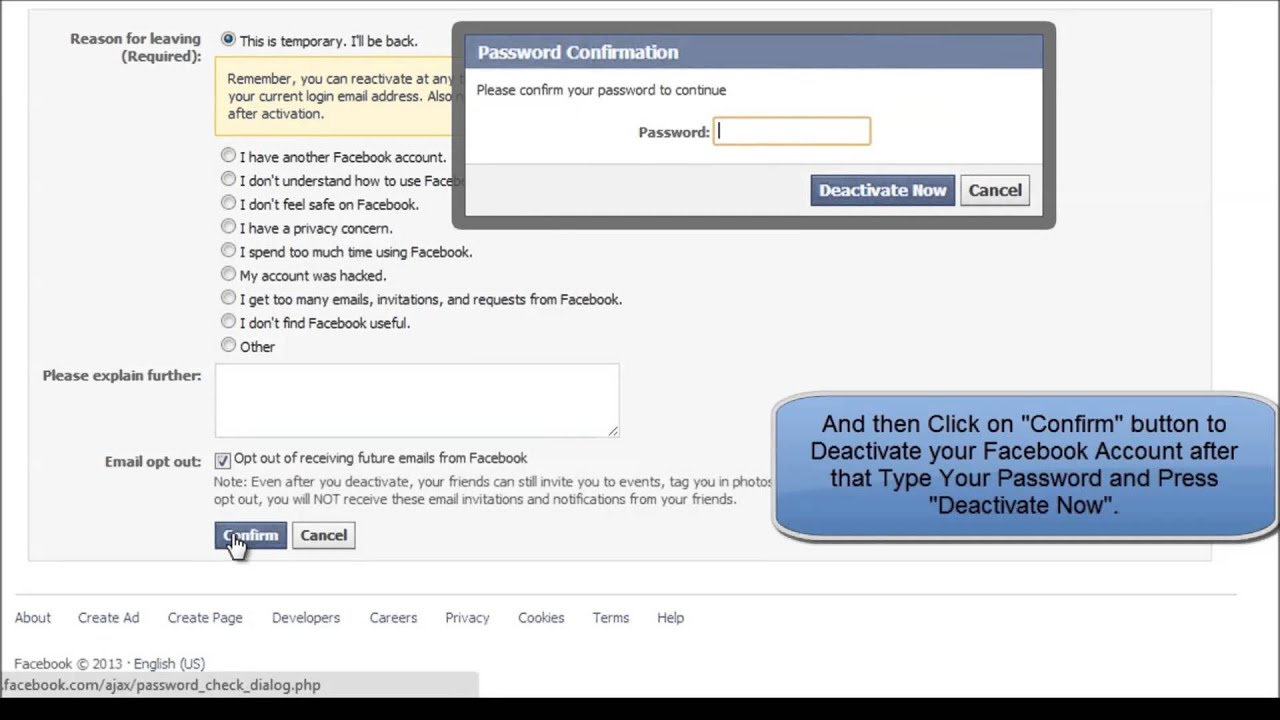
Task: Follow the Create Page footer link
Action: (x=205, y=618)
